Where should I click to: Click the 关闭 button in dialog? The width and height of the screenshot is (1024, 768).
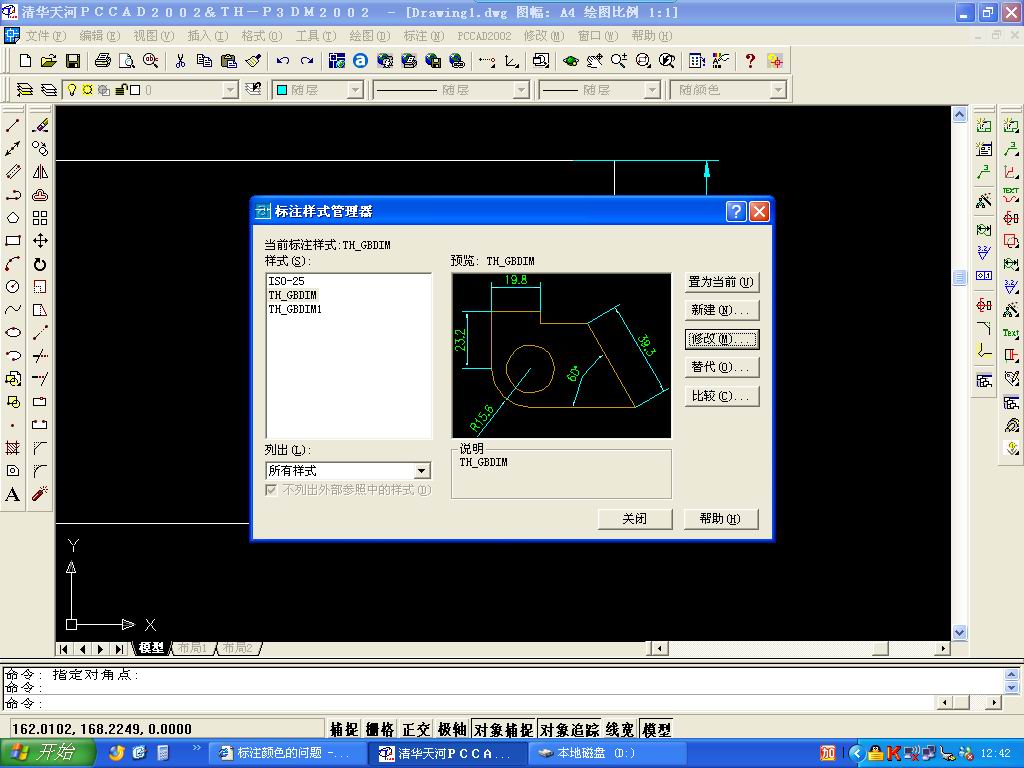click(x=635, y=519)
